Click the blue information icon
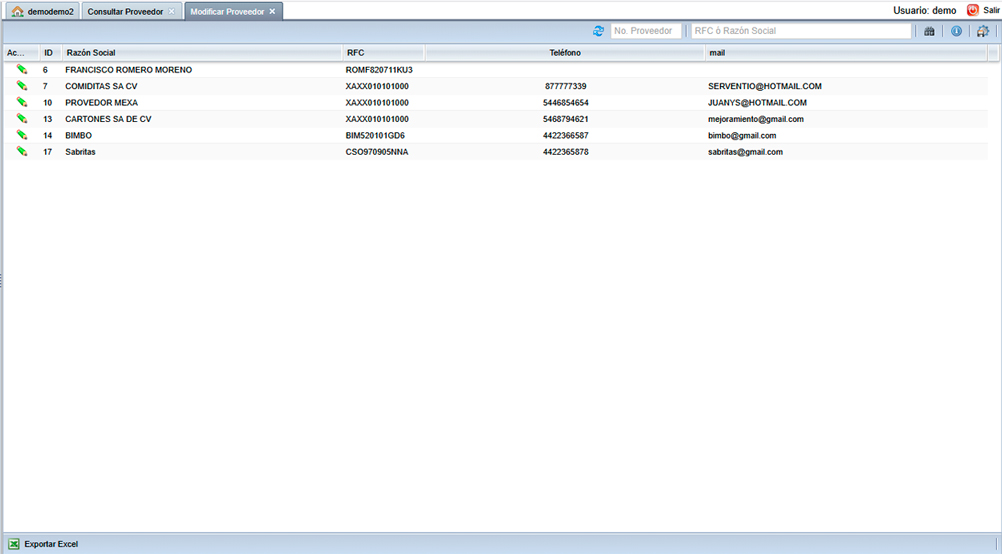 click(956, 31)
